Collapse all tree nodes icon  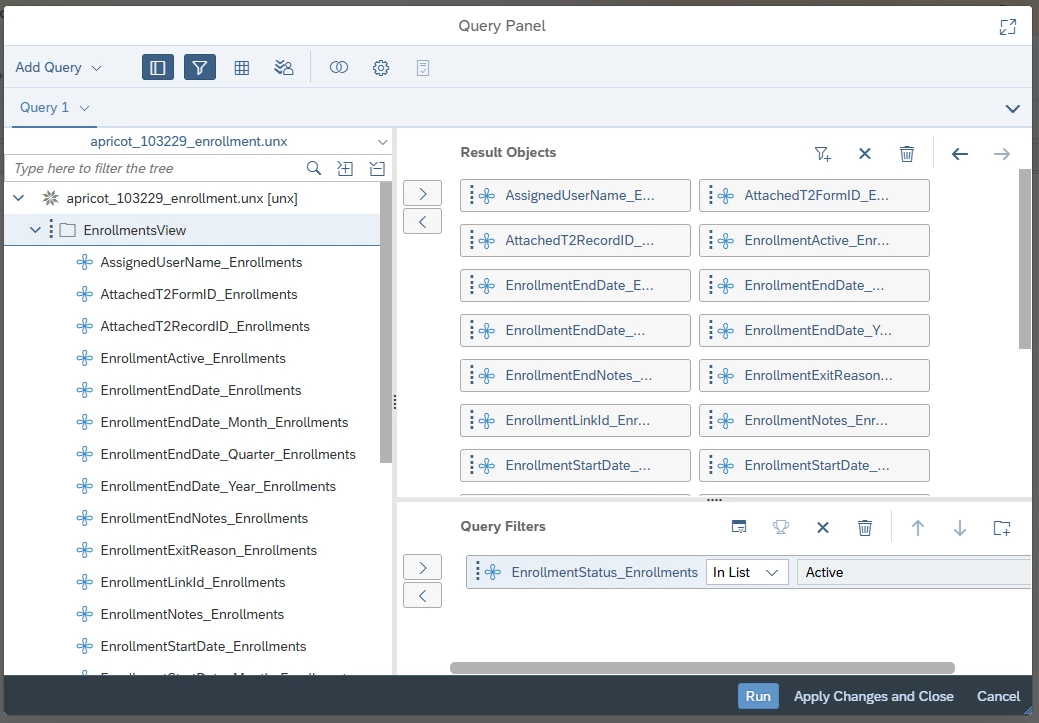[x=377, y=168]
